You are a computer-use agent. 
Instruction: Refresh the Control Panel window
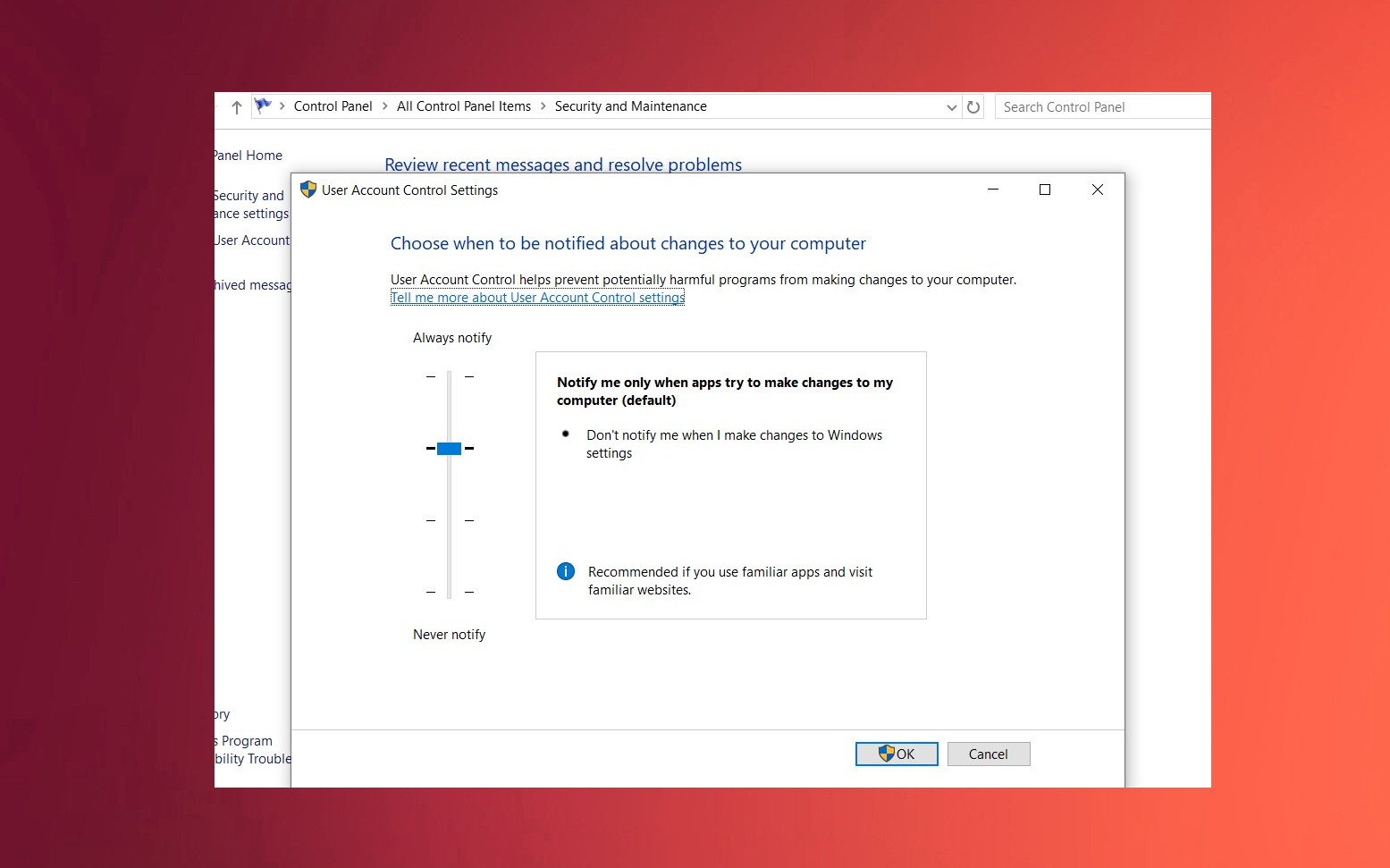pyautogui.click(x=973, y=107)
